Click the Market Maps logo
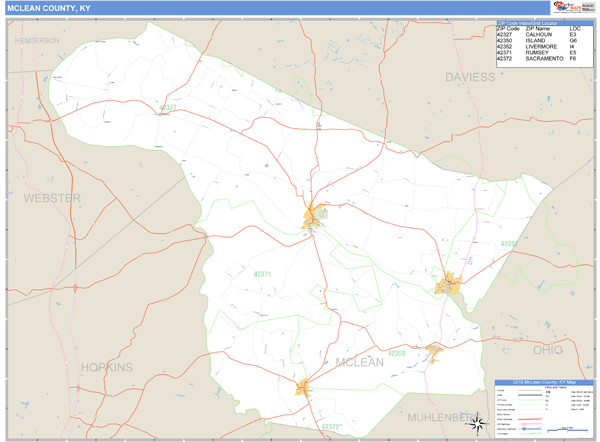 click(x=568, y=7)
